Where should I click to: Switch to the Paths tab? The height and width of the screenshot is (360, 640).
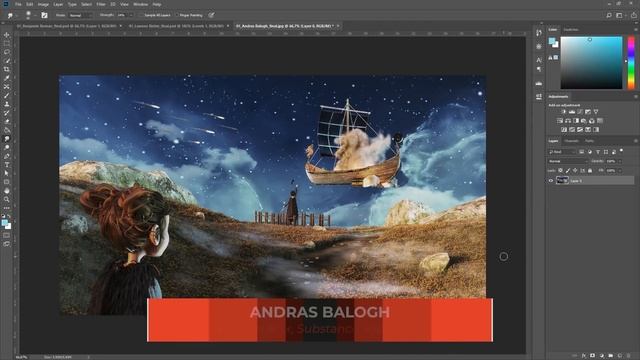coord(589,141)
